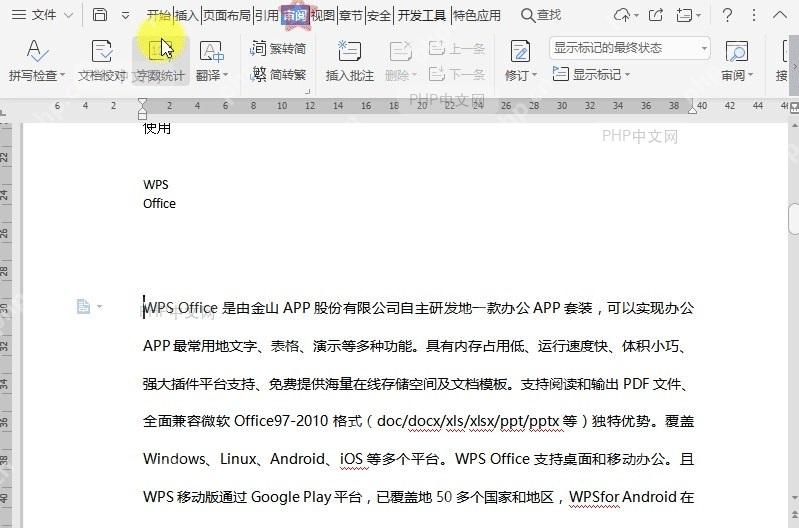
Task: Click "Office97-2010" in the paragraph
Action: (x=281, y=421)
